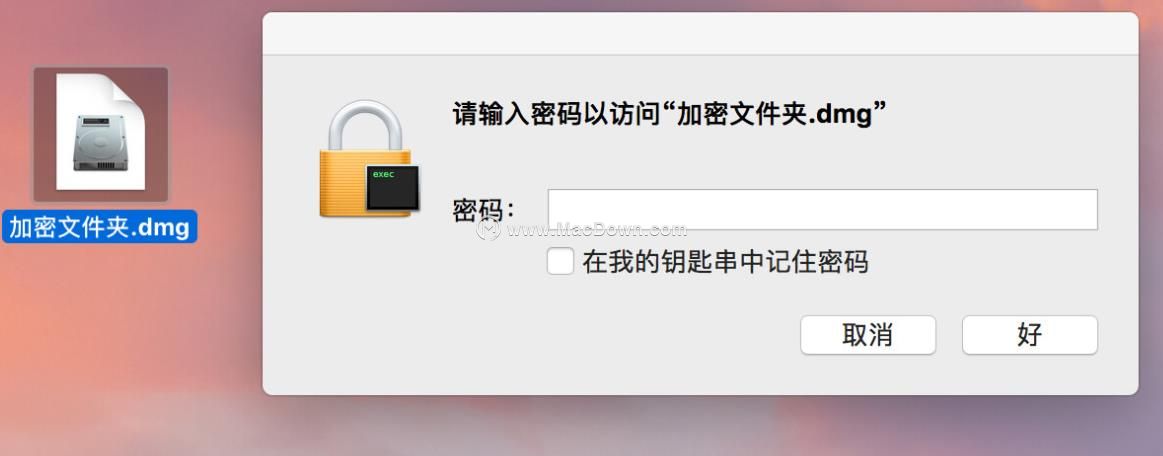Select the 加密文件夹.dmg disk image icon
Viewport: 1163px width, 456px height.
tap(101, 134)
